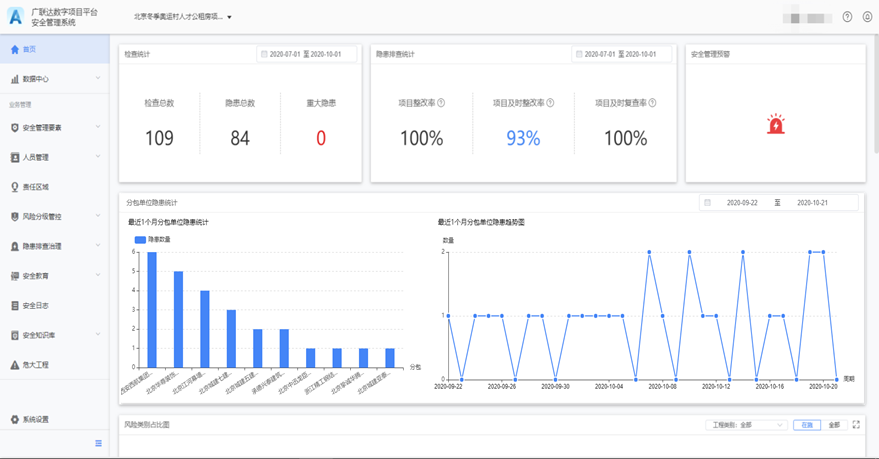
Task: Expand the 人员管理 chevron
Action: point(98,156)
